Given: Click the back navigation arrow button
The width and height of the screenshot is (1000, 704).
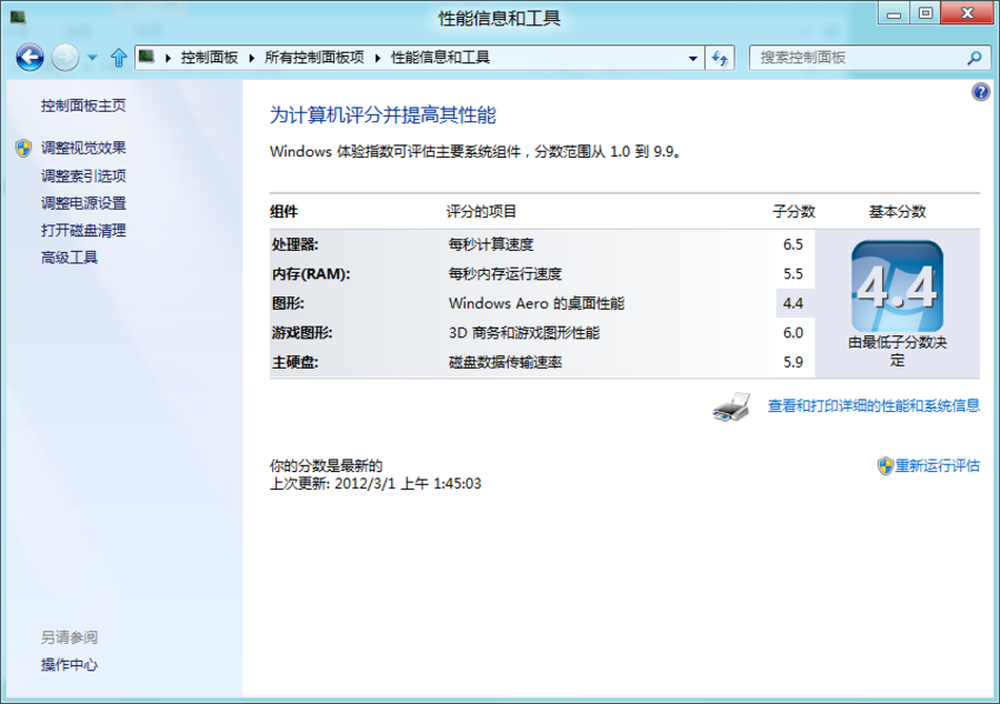Looking at the screenshot, I should click(x=30, y=58).
